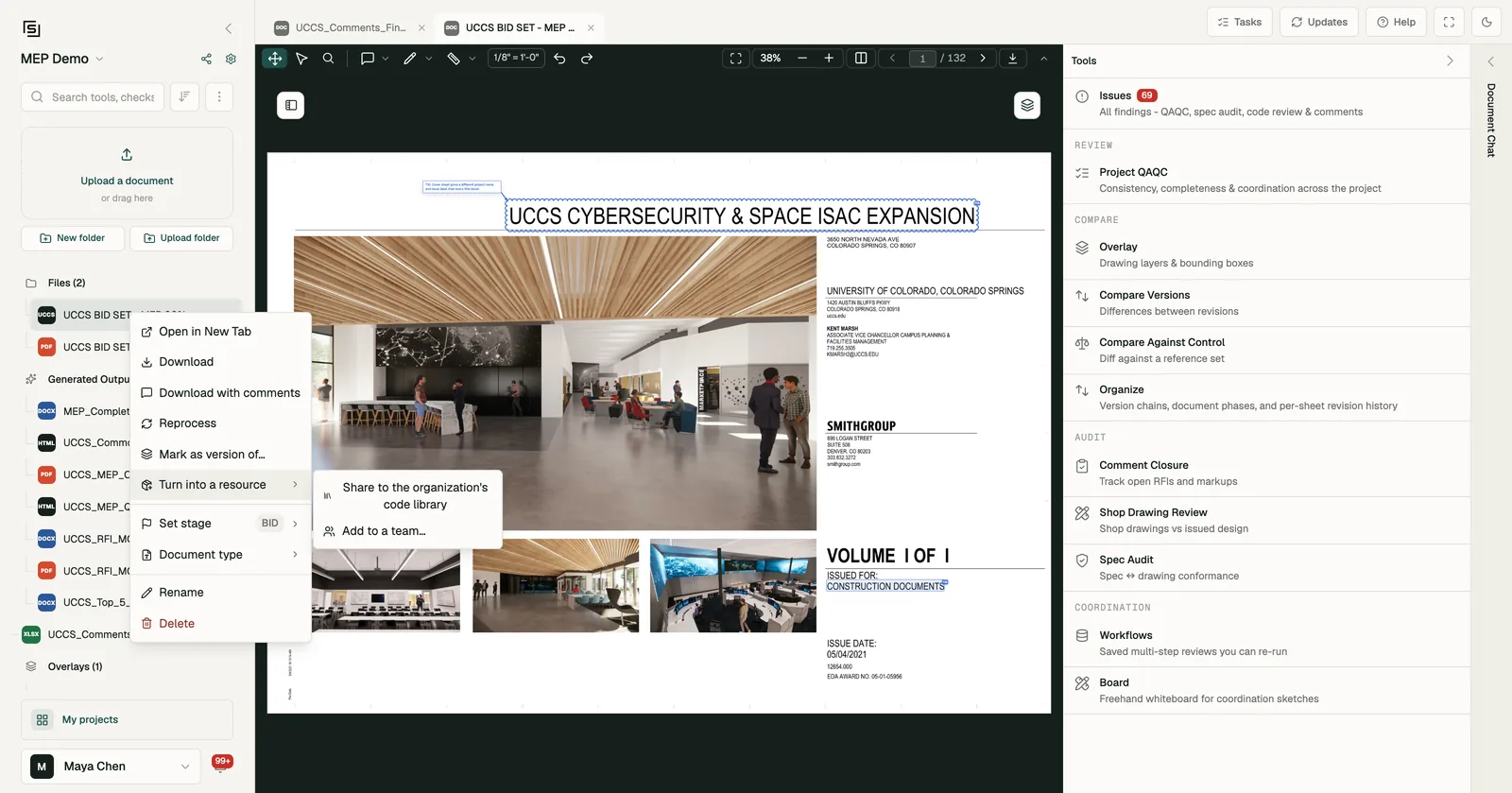
Task: Select the pencil markup tool
Action: coord(409,59)
